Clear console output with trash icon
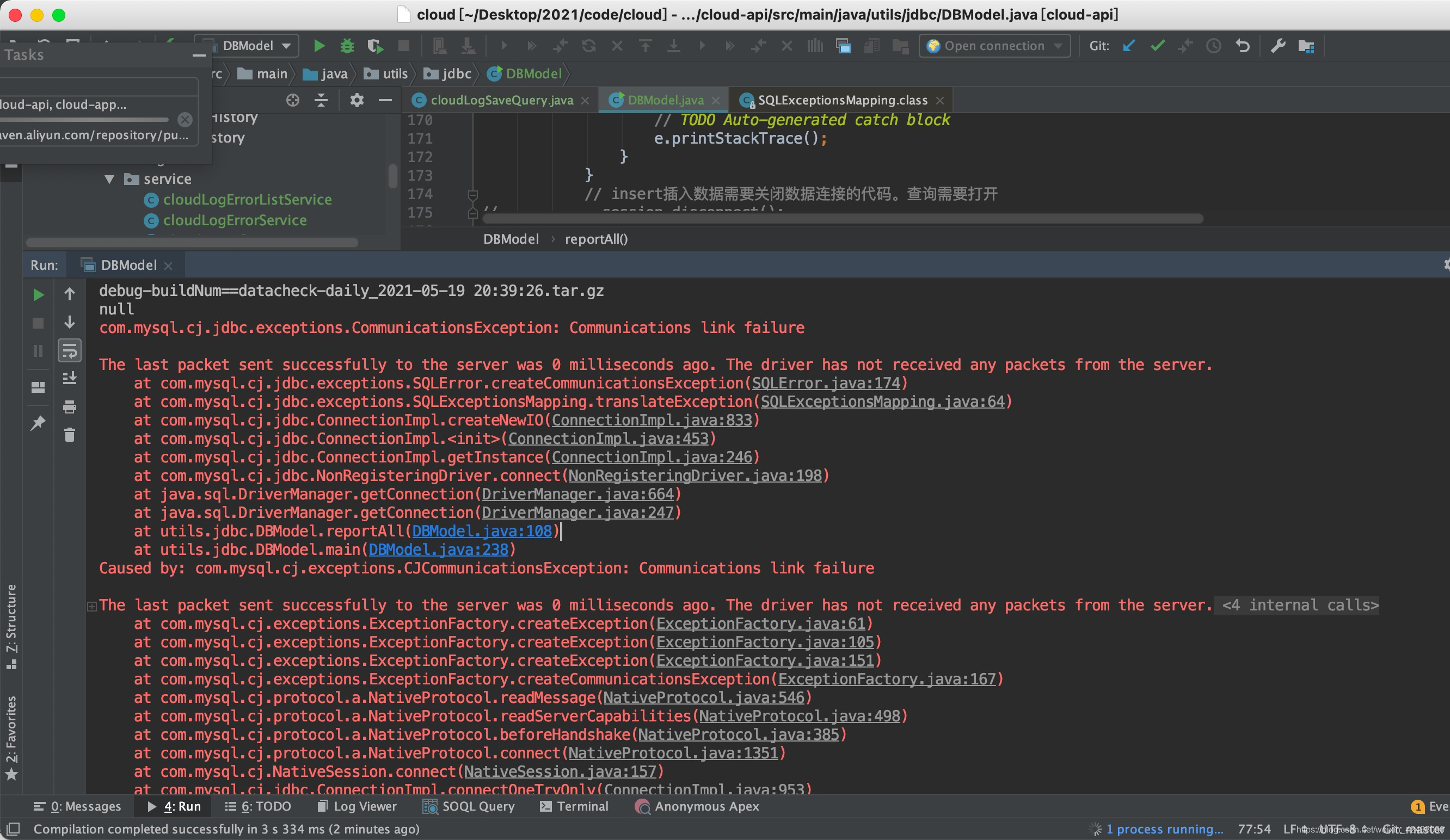Screen dimensions: 1450x840 pyautogui.click(x=70, y=435)
